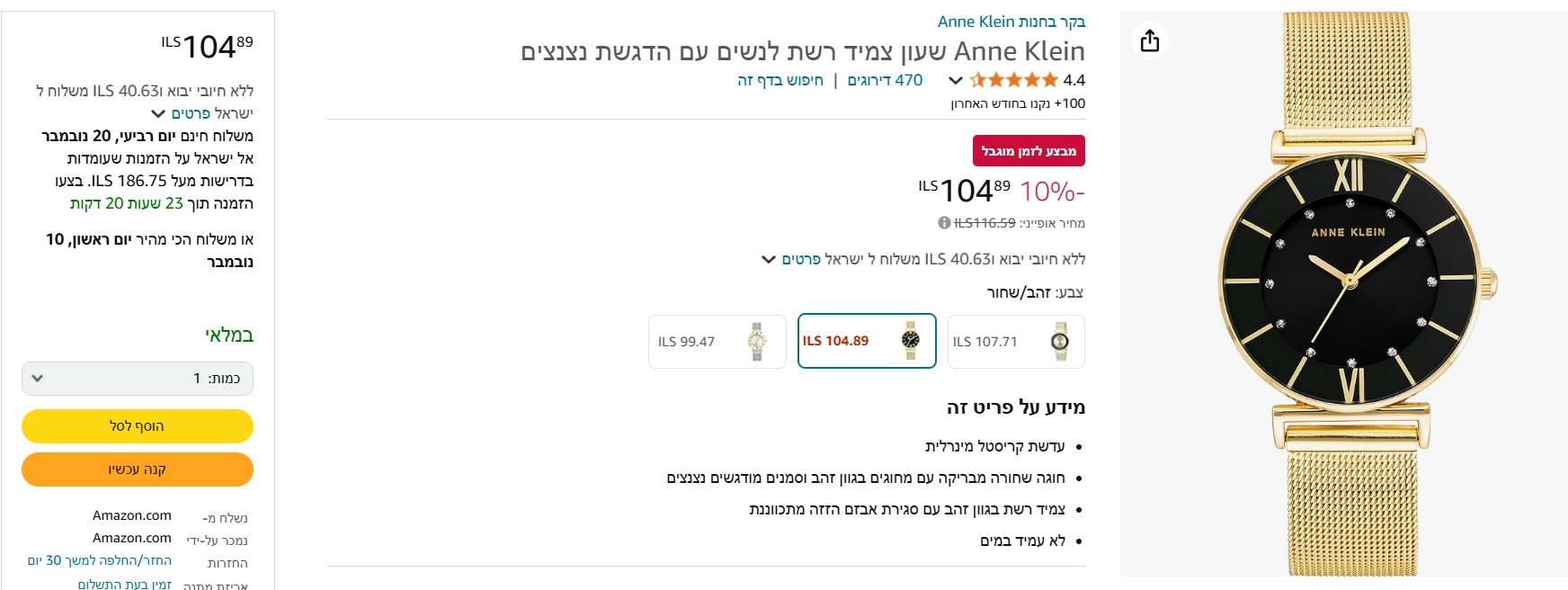This screenshot has width=1568, height=590.
Task: Expand the shipping details link below the main price
Action: 790,259
